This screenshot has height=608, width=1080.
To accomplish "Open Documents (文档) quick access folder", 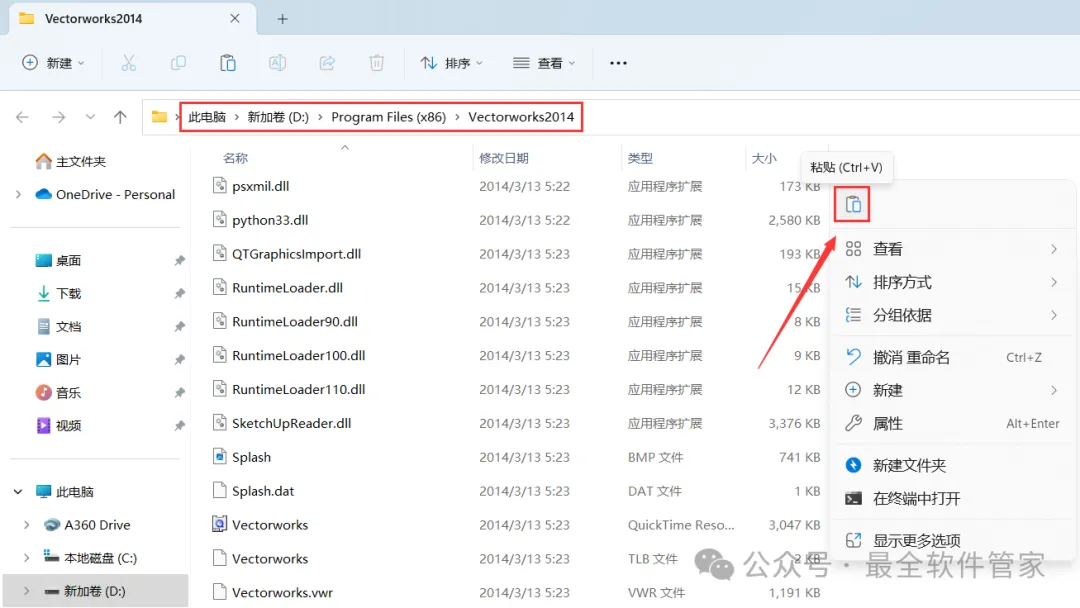I will click(59, 326).
